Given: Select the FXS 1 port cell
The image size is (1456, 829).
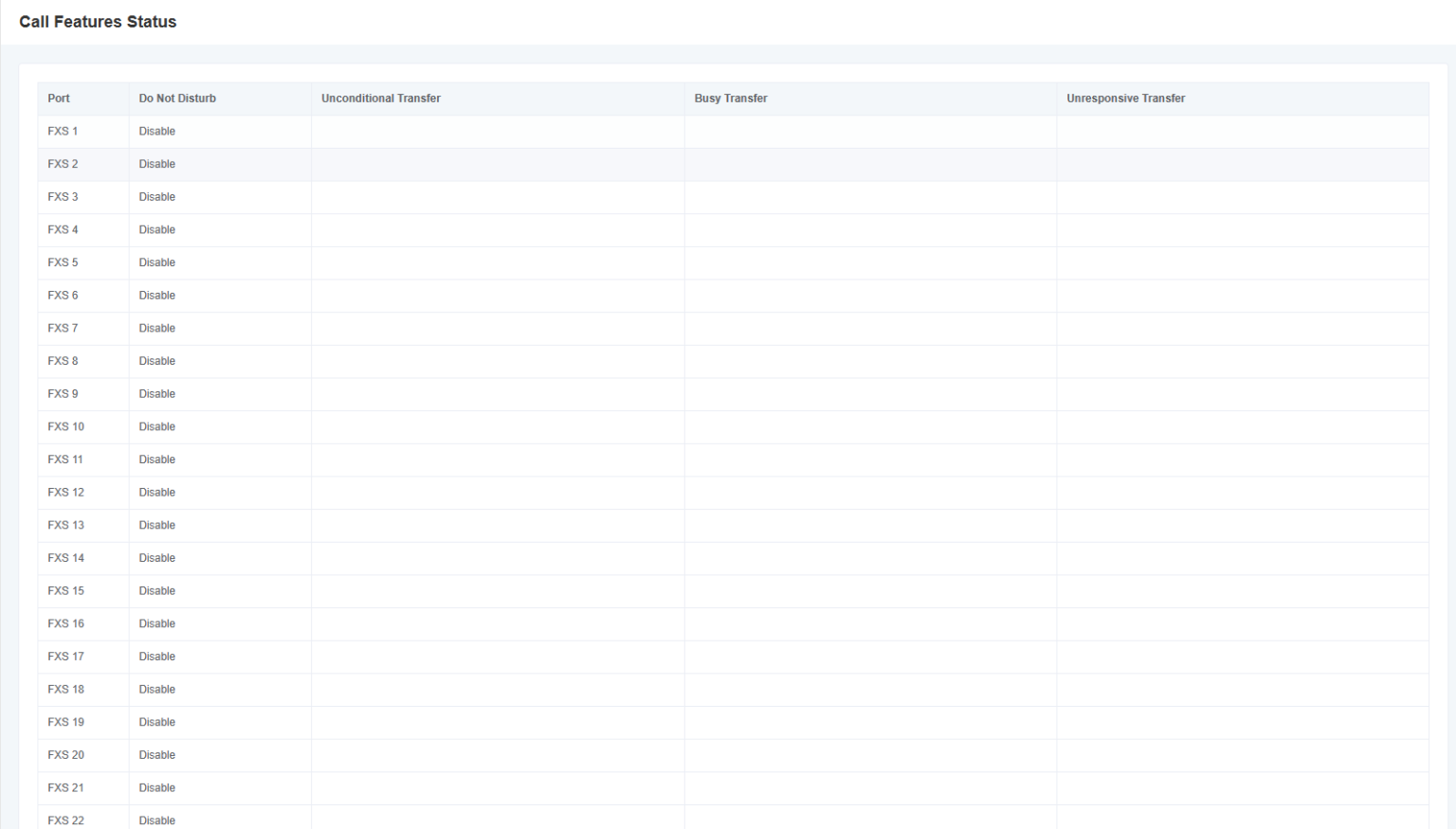Looking at the screenshot, I should [63, 132].
